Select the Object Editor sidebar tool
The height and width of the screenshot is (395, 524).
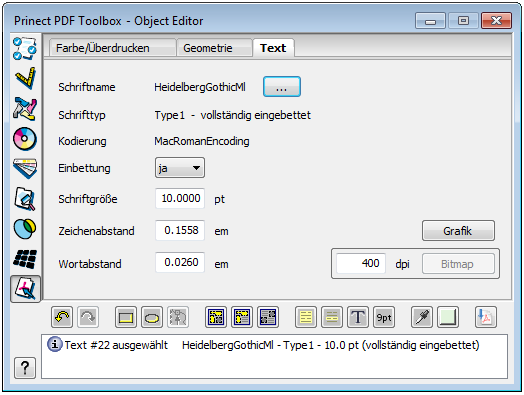25,289
